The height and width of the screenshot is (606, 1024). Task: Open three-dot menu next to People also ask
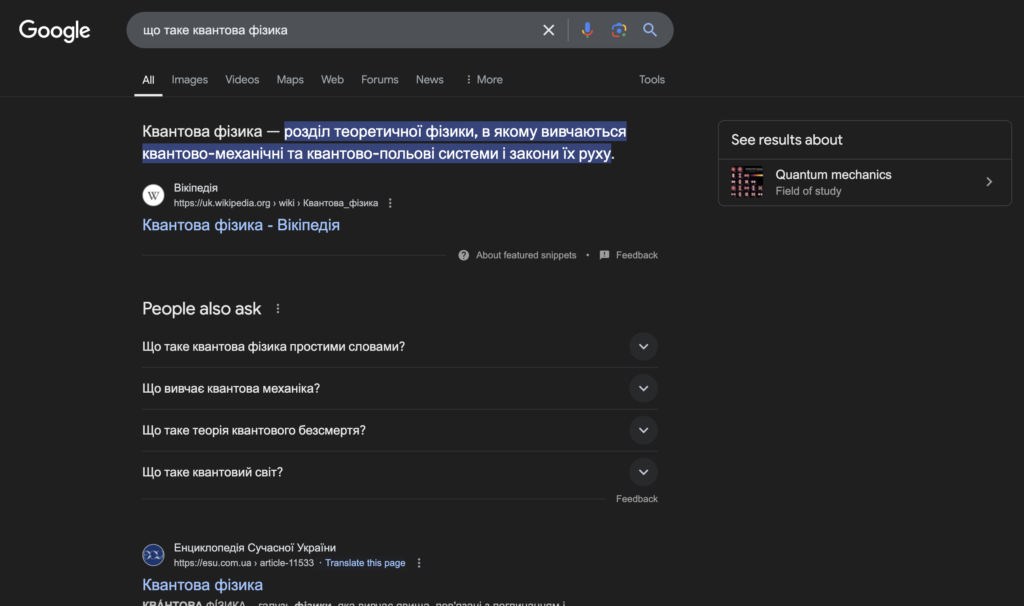point(278,309)
